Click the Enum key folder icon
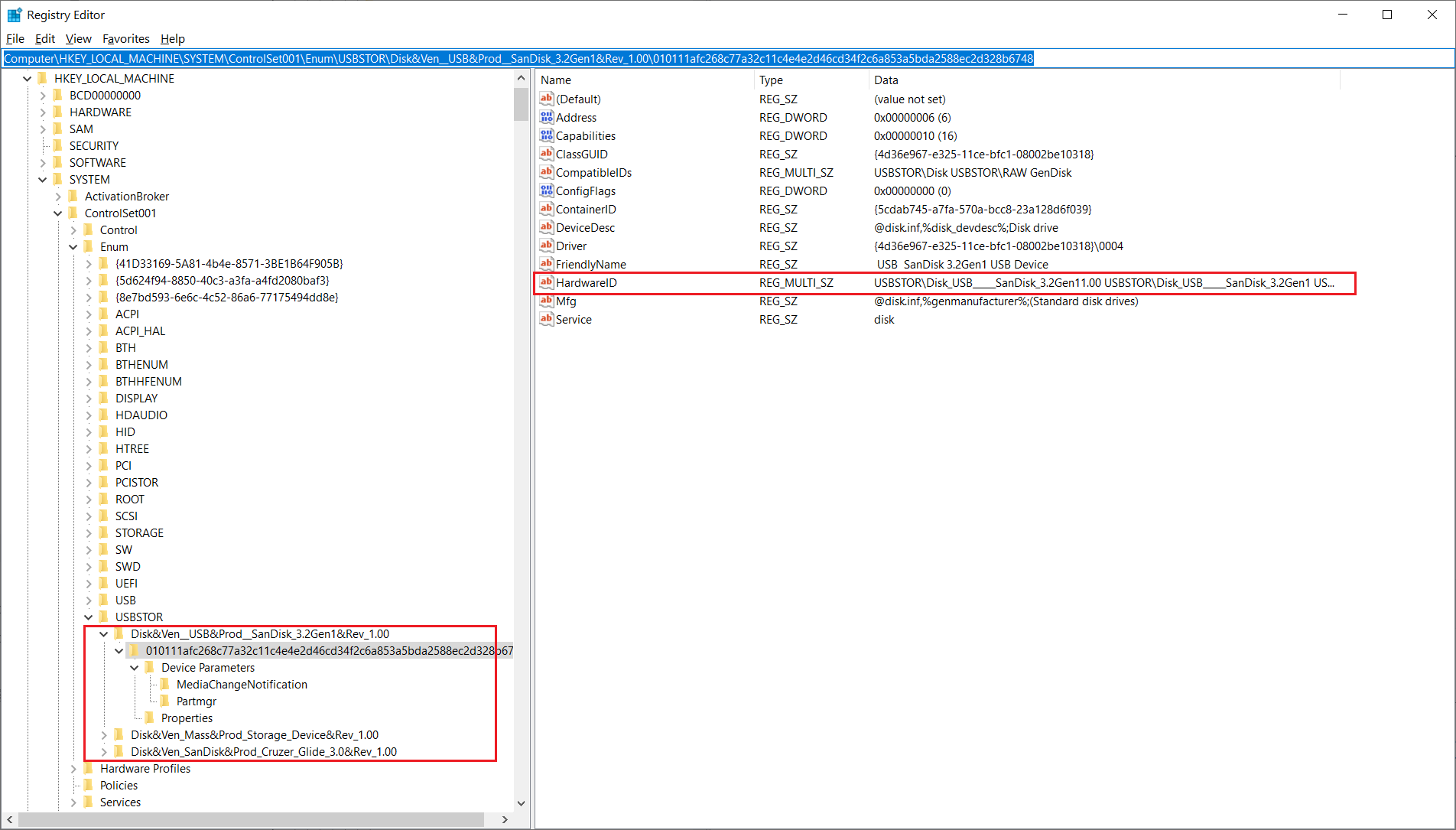Image resolution: width=1456 pixels, height=830 pixels. (x=89, y=246)
